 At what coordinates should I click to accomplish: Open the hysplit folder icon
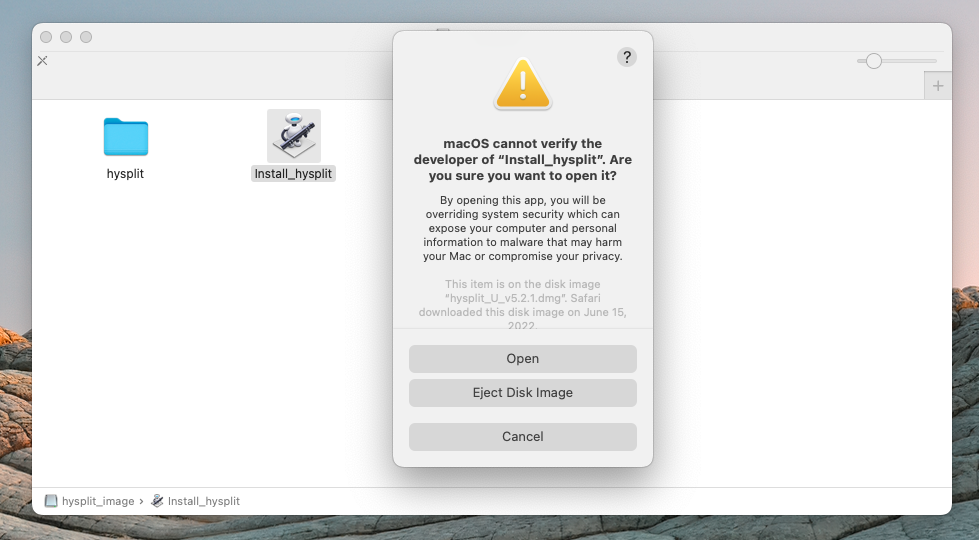click(x=125, y=137)
